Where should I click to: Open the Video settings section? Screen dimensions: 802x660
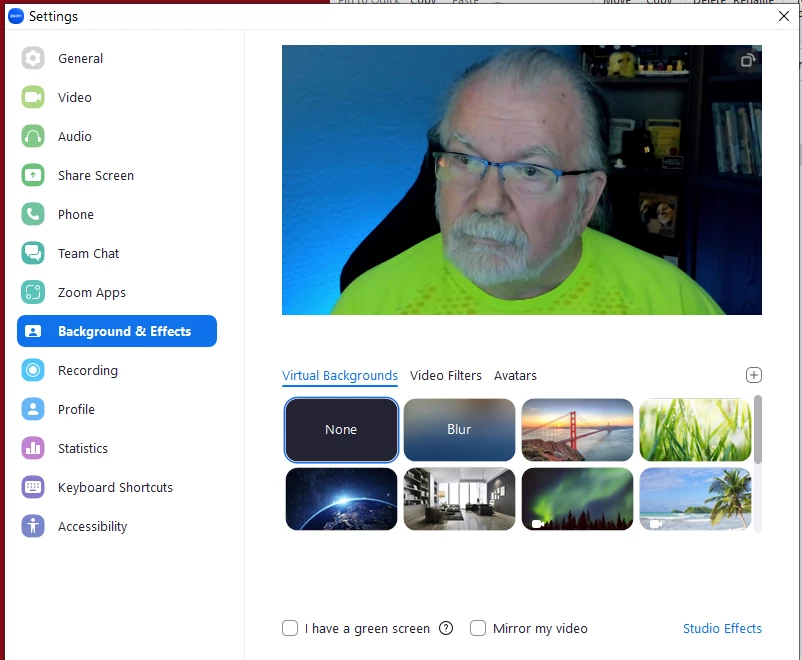click(117, 97)
